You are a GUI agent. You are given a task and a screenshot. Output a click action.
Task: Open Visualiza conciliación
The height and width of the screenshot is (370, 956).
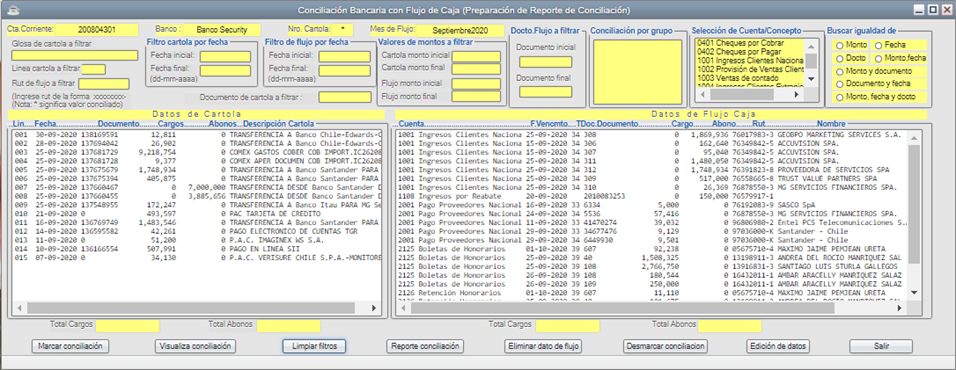[195, 346]
